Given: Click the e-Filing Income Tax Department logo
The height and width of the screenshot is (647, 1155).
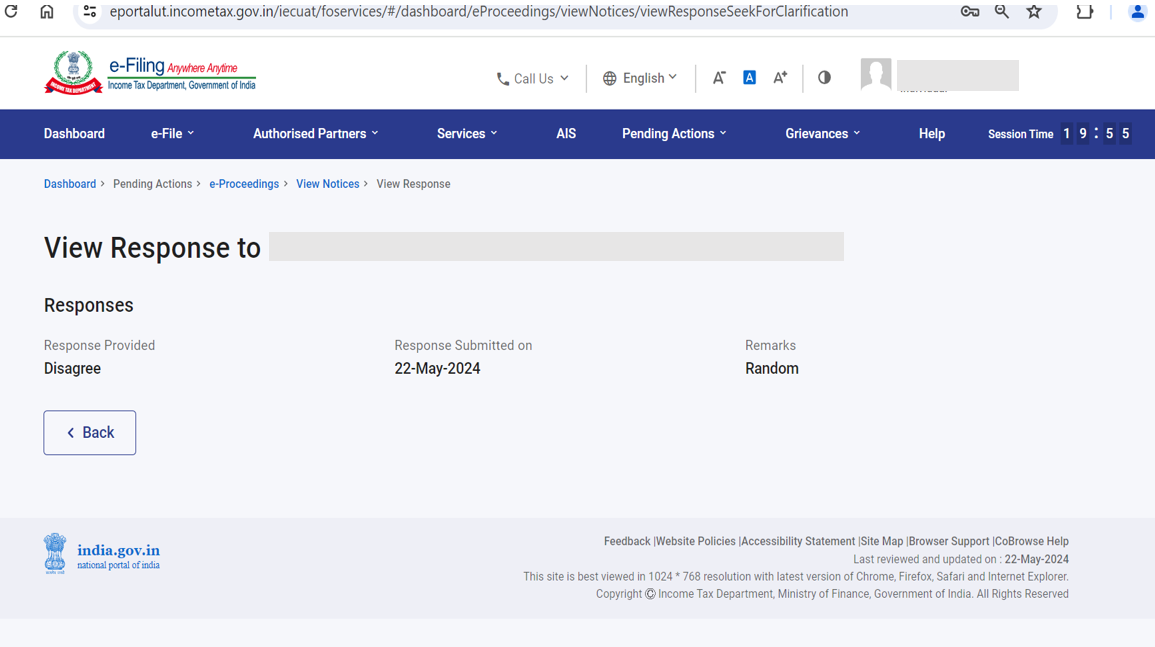Looking at the screenshot, I should point(150,74).
